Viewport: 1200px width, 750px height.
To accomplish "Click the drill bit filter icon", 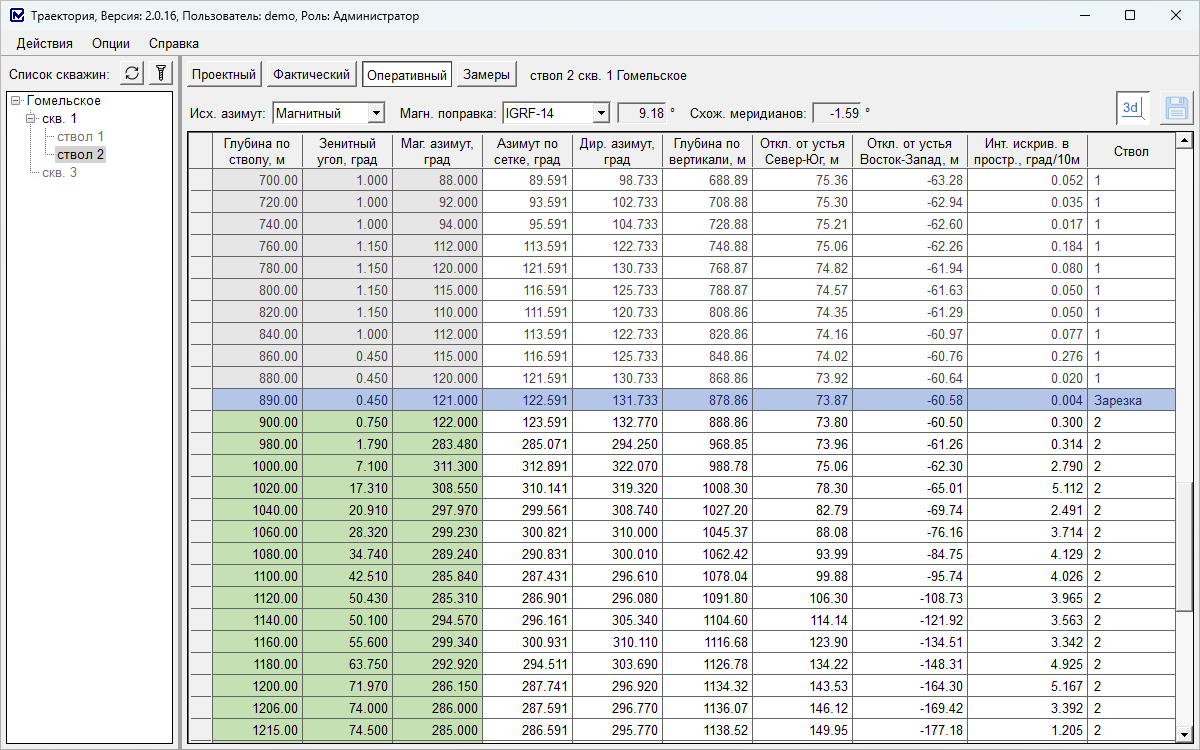I will click(160, 74).
